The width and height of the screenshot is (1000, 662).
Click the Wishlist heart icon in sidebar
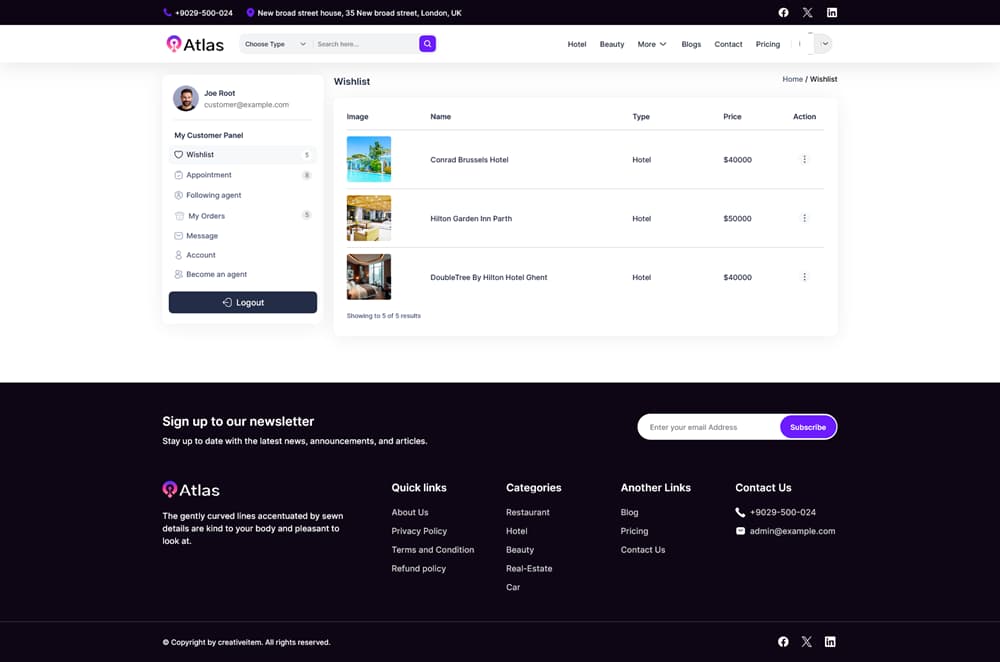point(179,154)
